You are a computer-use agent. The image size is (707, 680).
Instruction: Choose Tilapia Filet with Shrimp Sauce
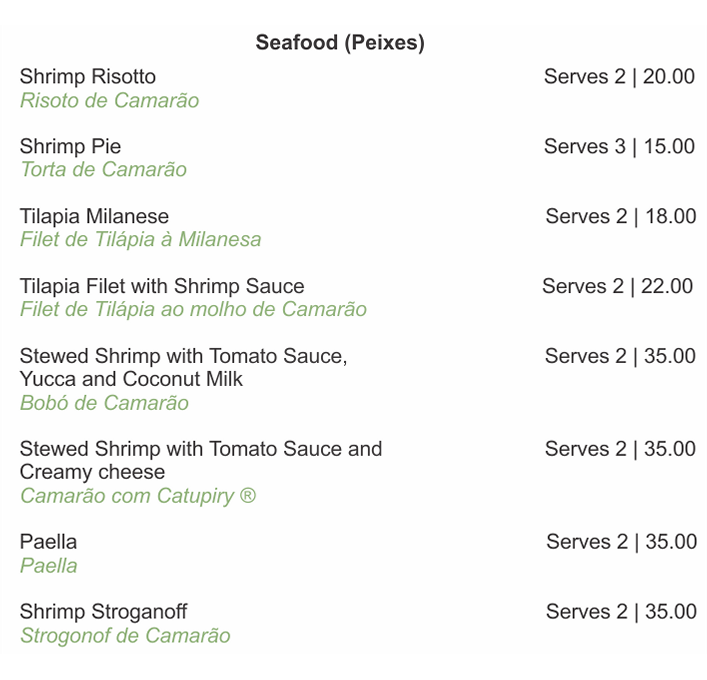pyautogui.click(x=162, y=287)
